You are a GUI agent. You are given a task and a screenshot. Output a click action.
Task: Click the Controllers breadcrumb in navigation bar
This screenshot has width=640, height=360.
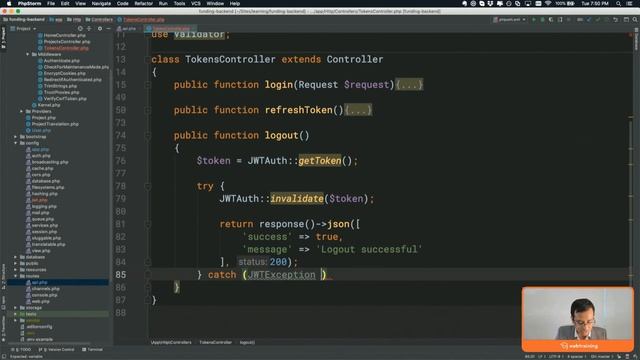click(99, 20)
